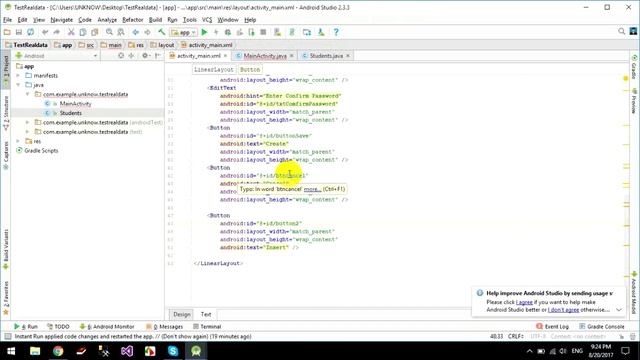
Task: Open the File menu
Action: pyautogui.click(x=7, y=20)
